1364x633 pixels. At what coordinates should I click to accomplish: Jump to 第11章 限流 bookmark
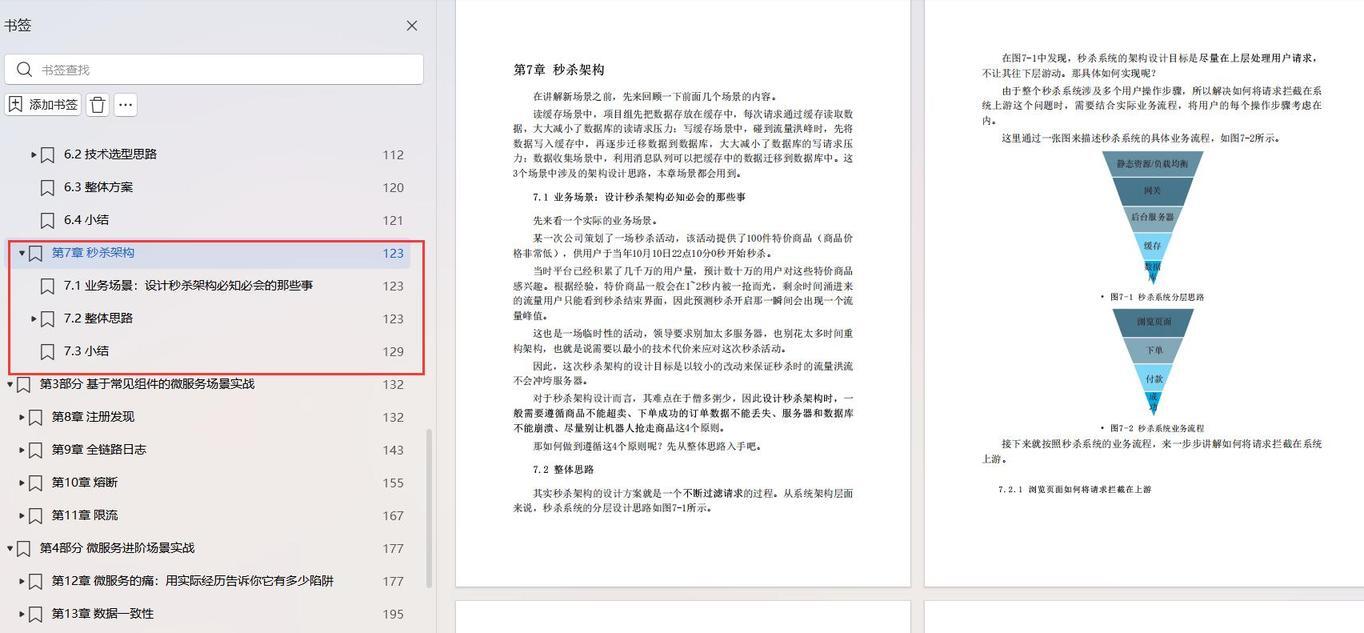pos(85,516)
